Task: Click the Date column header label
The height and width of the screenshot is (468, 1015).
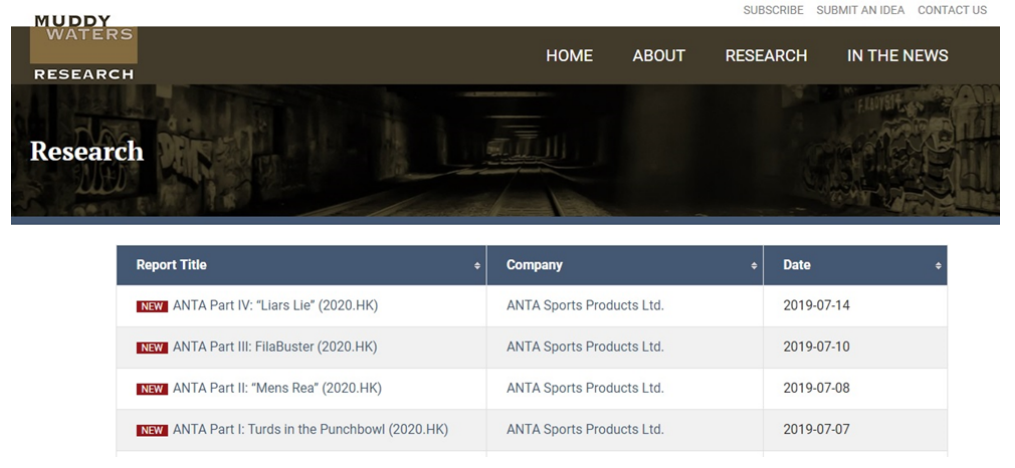Action: click(797, 265)
